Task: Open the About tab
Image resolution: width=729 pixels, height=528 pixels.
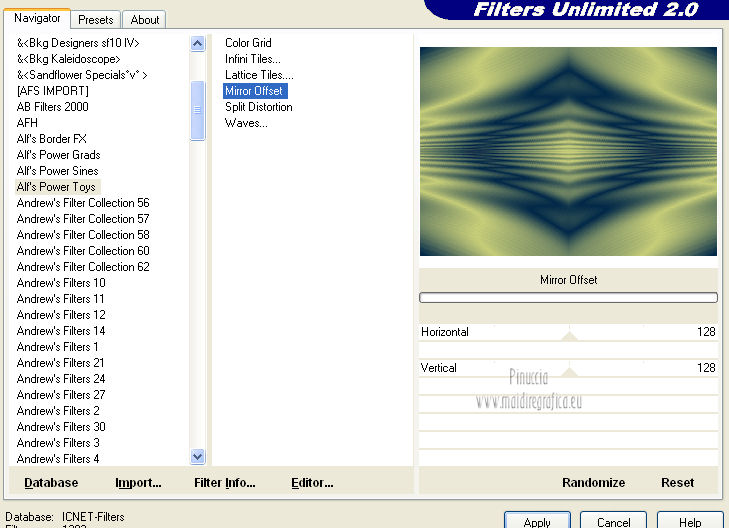Action: (x=145, y=20)
